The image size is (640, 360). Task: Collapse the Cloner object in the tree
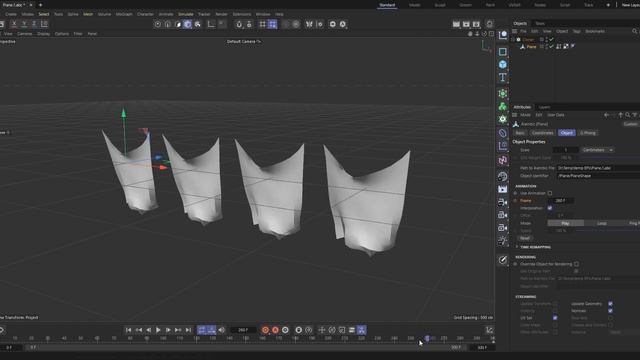coord(513,40)
